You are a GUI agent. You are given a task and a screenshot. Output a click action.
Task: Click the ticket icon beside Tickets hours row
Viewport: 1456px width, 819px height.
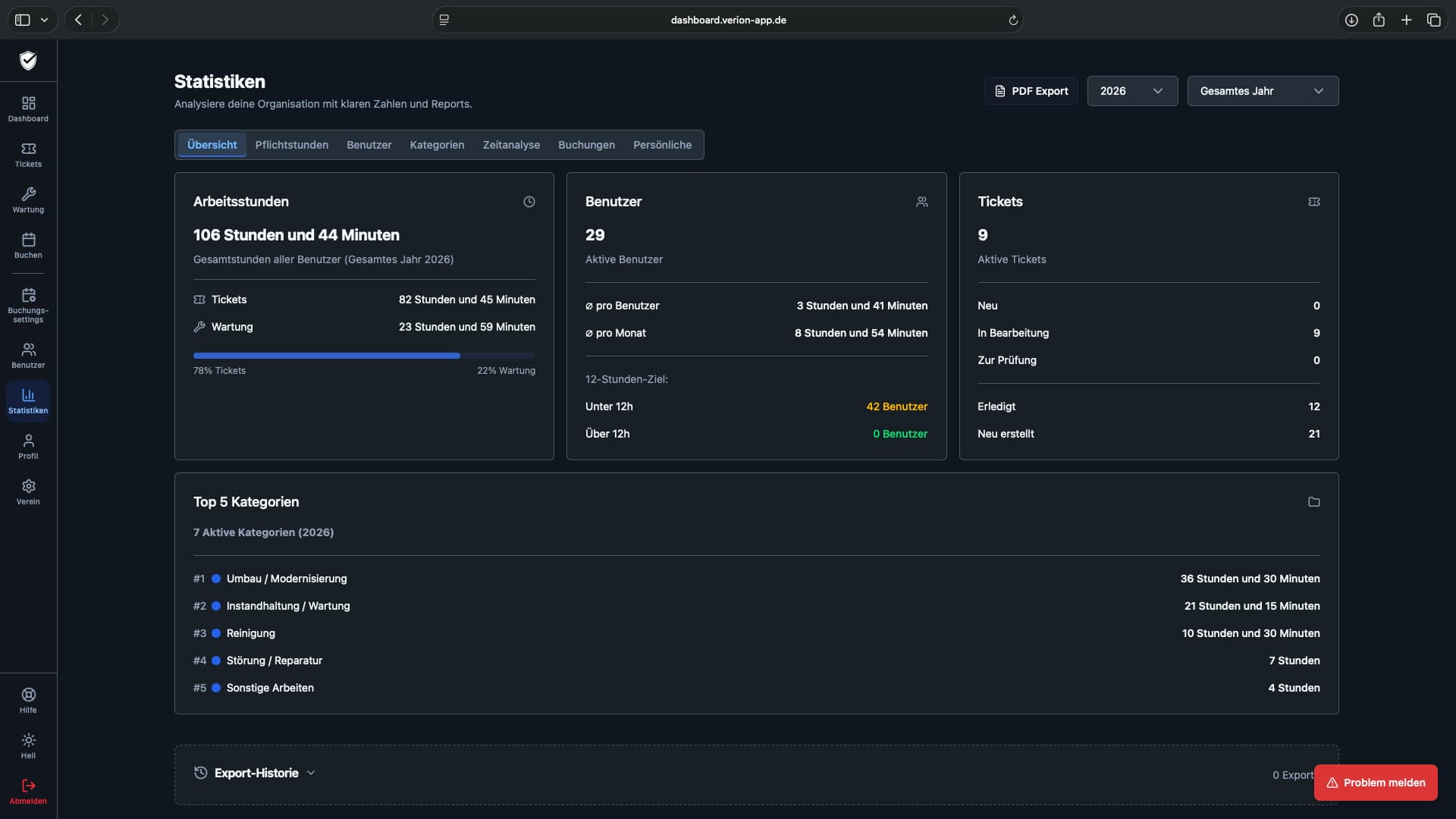199,300
